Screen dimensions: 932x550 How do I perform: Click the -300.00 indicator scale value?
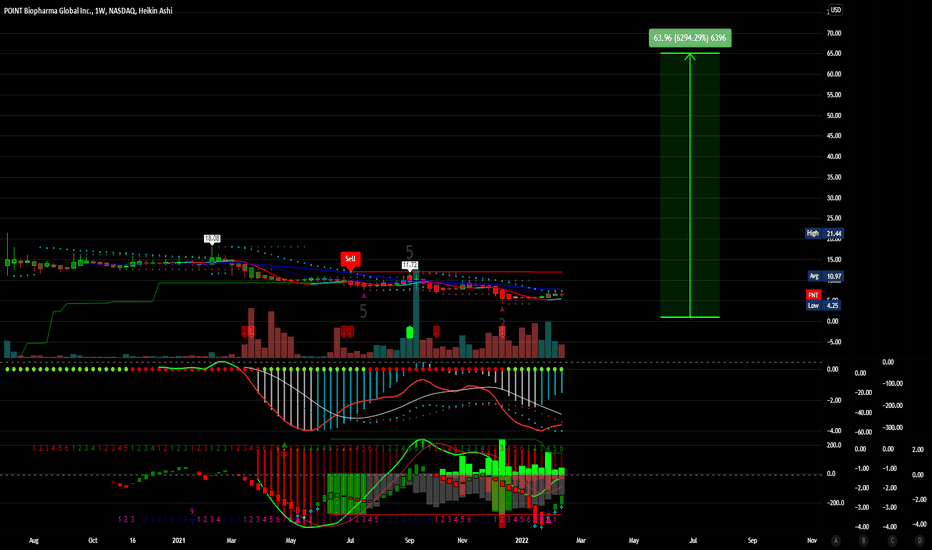click(x=893, y=428)
